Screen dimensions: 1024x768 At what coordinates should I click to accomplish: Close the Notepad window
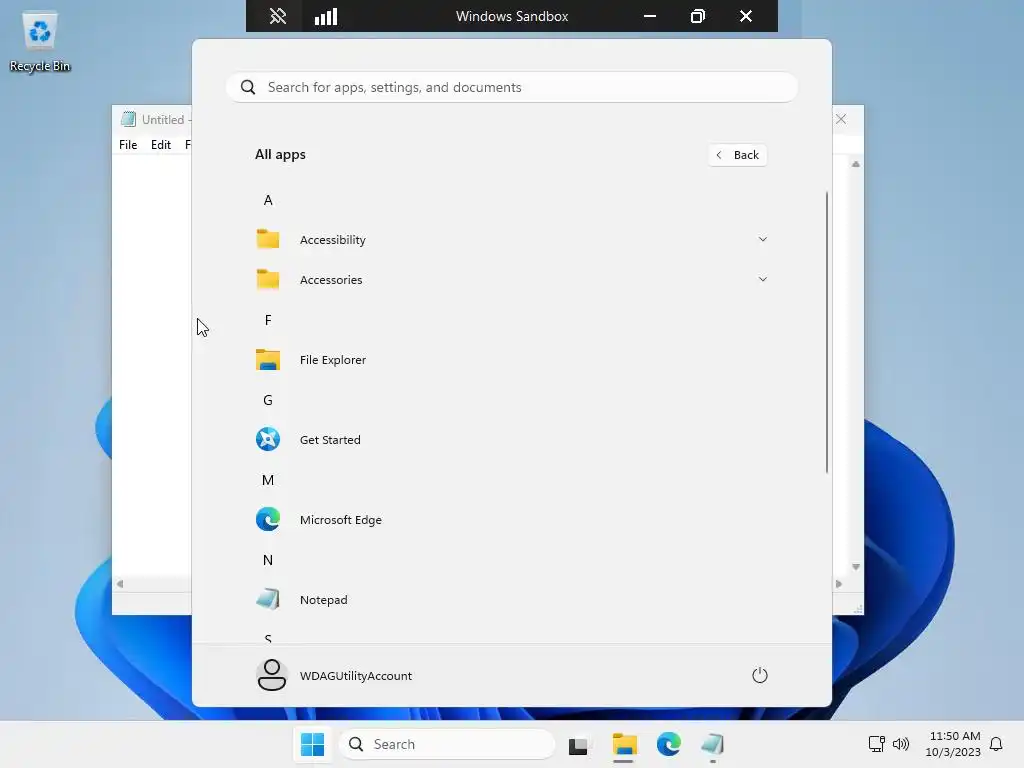pyautogui.click(x=841, y=119)
